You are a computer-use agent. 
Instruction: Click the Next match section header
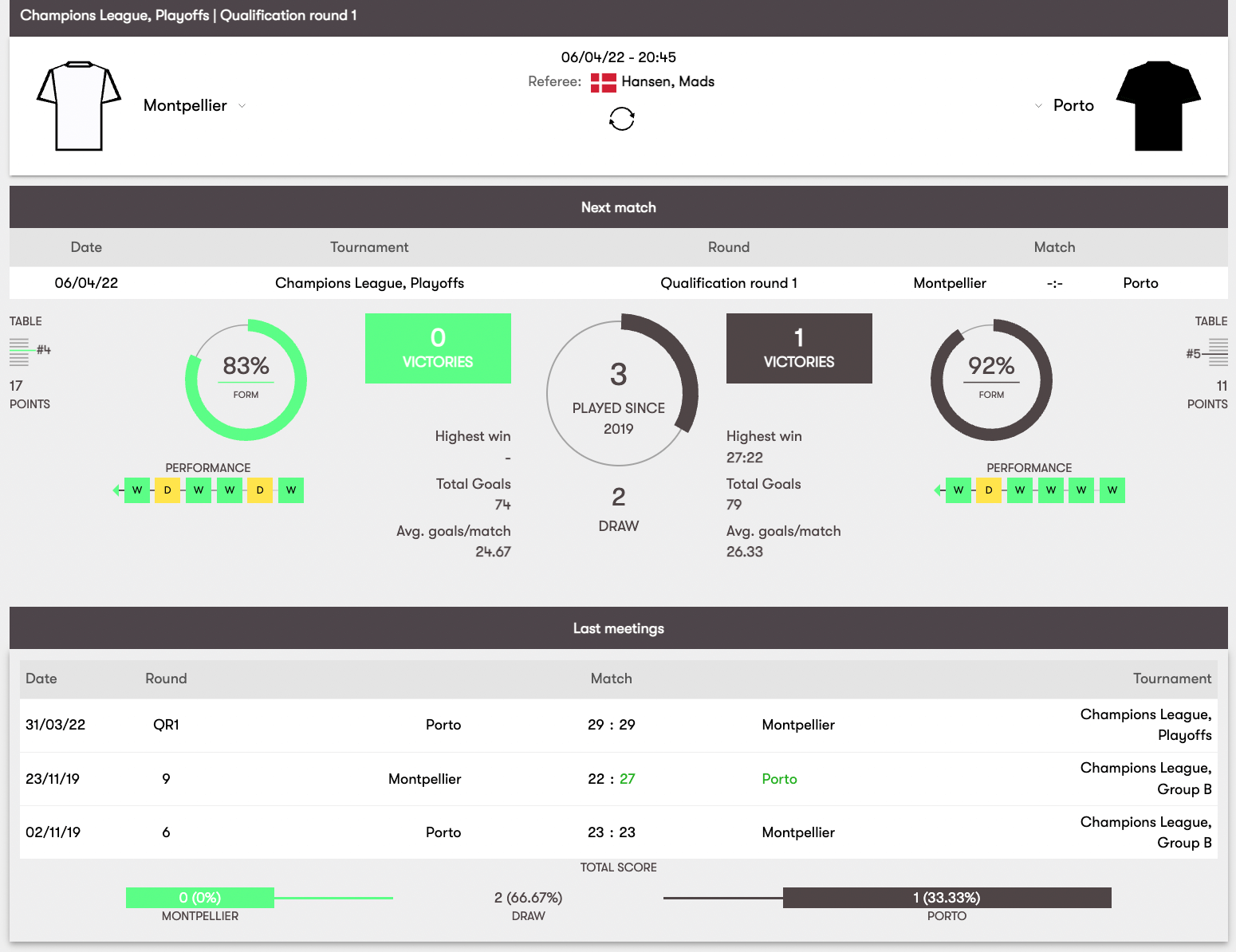pyautogui.click(x=619, y=207)
